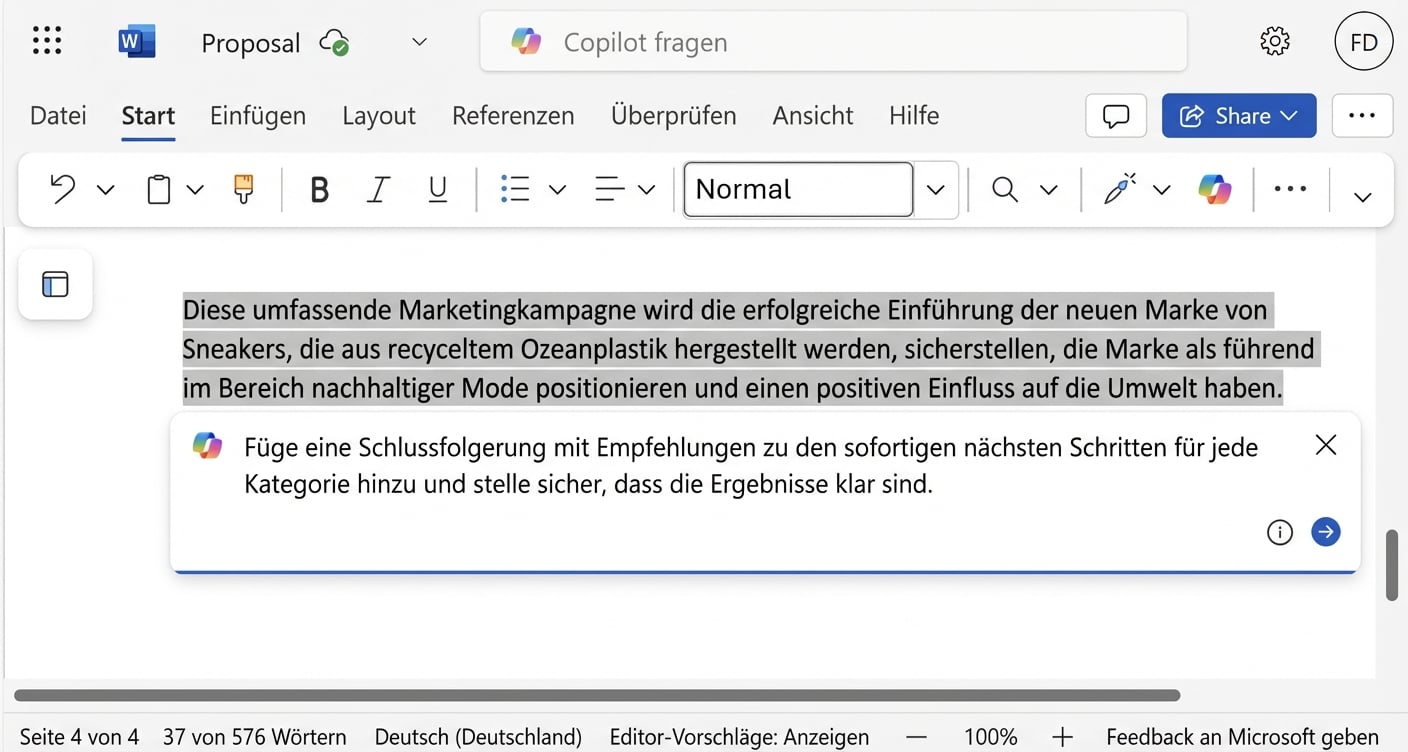
Task: Open the navigation pane icon on the left
Action: pyautogui.click(x=54, y=284)
